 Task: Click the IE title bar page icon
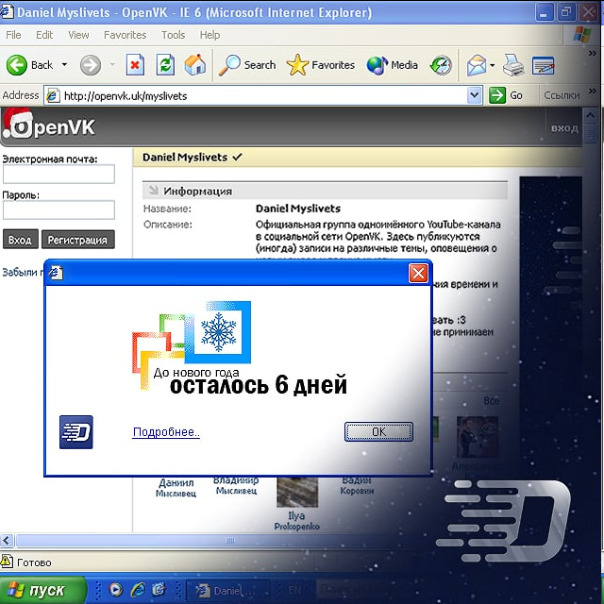7,12
